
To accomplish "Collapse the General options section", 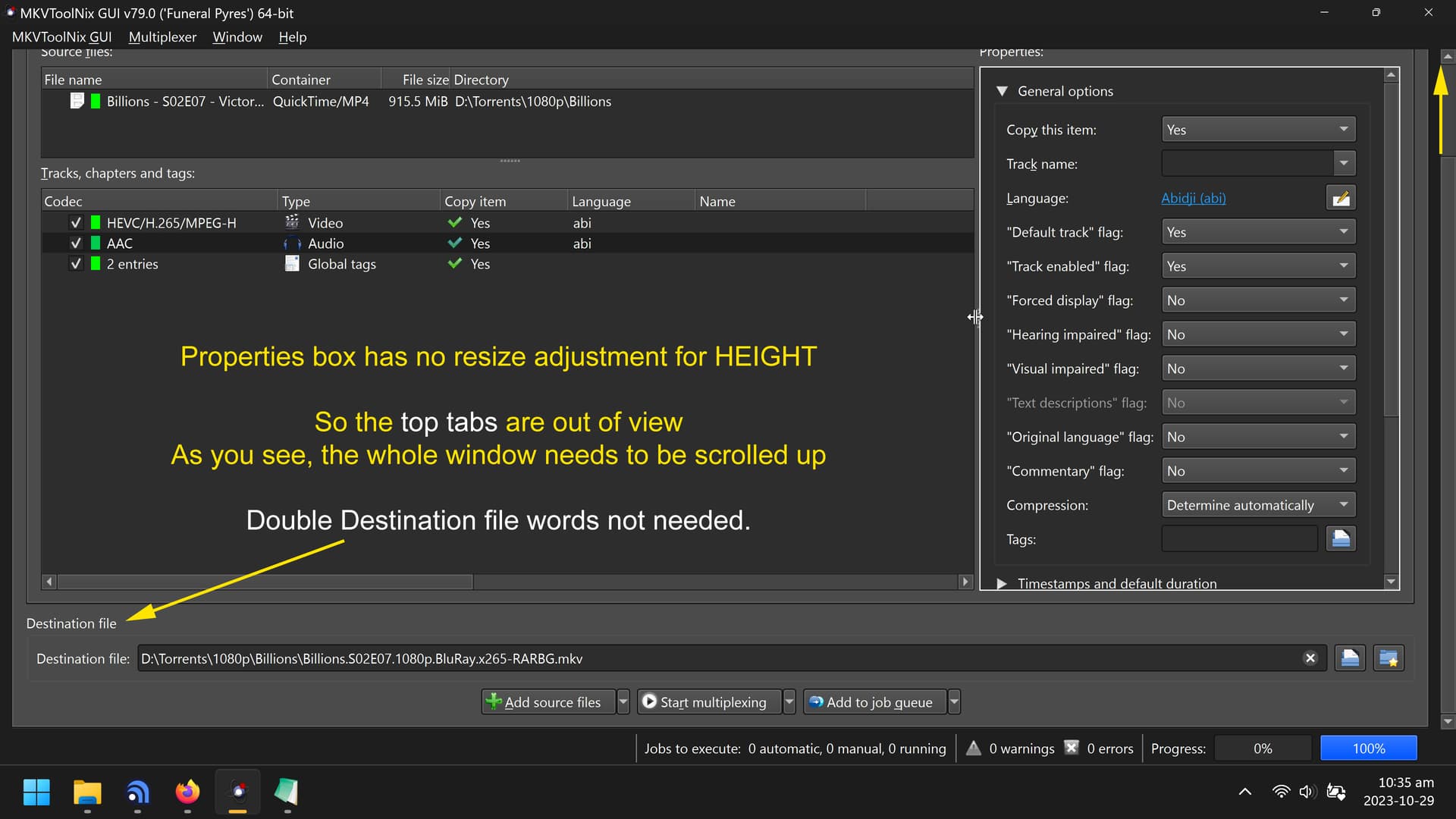I will tap(1002, 91).
